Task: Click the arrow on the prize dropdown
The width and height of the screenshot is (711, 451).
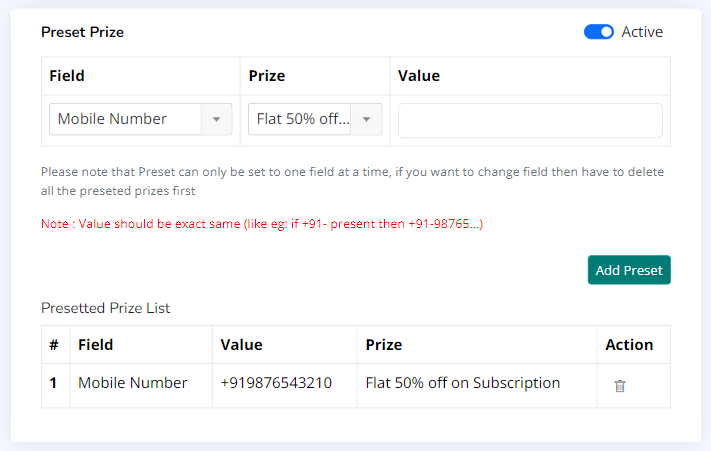Action: [366, 119]
